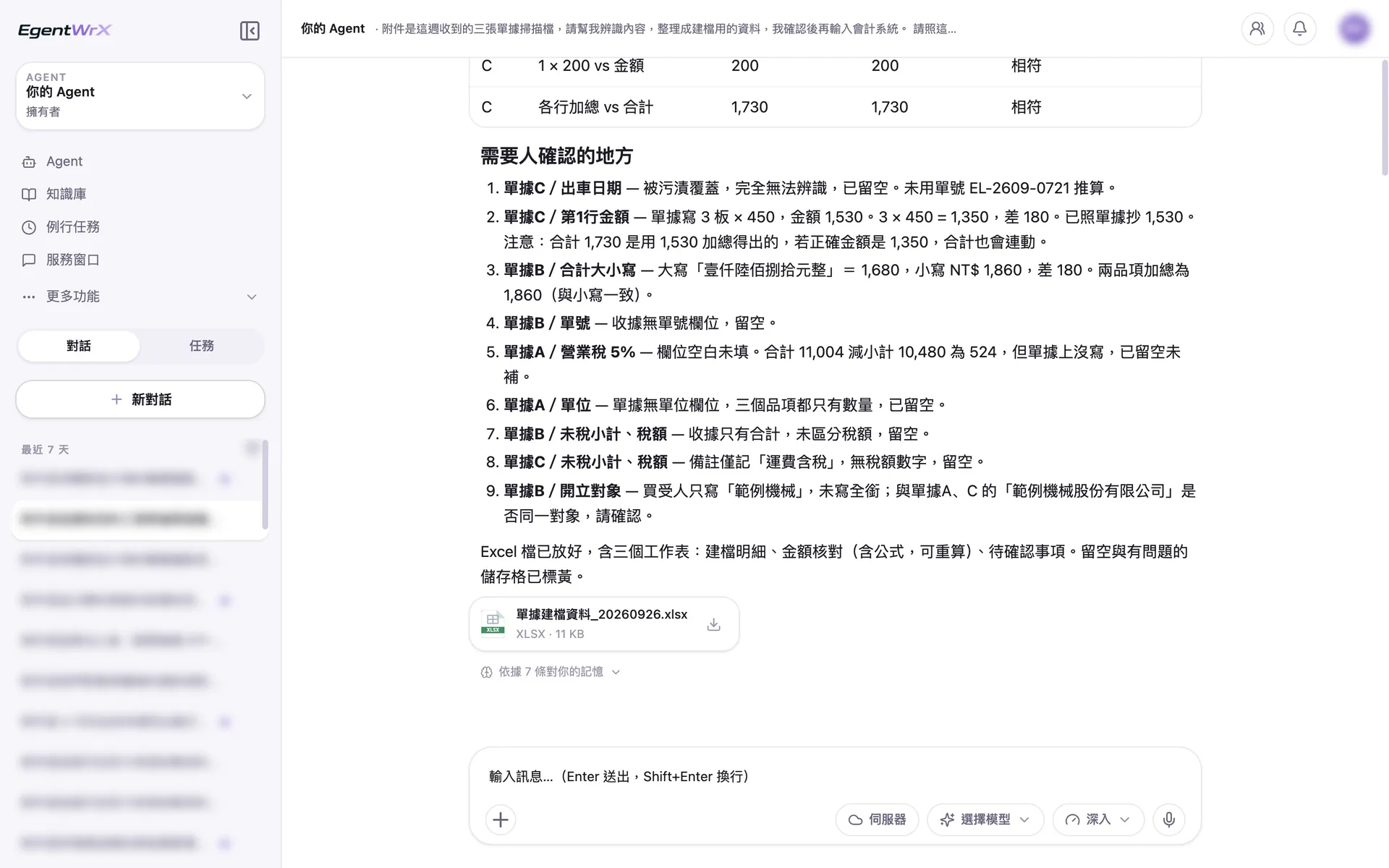Click the 單據A / 營業稅 5% list item
This screenshot has width=1389, height=868.
(842, 364)
